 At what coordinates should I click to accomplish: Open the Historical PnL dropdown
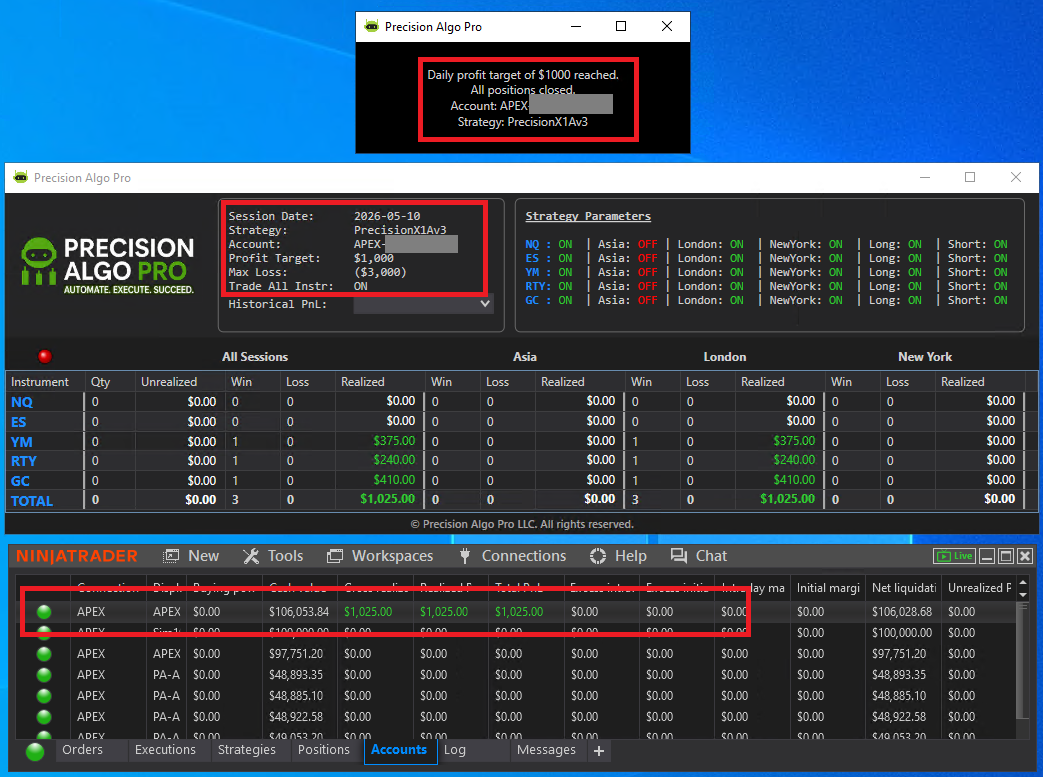click(x=423, y=304)
